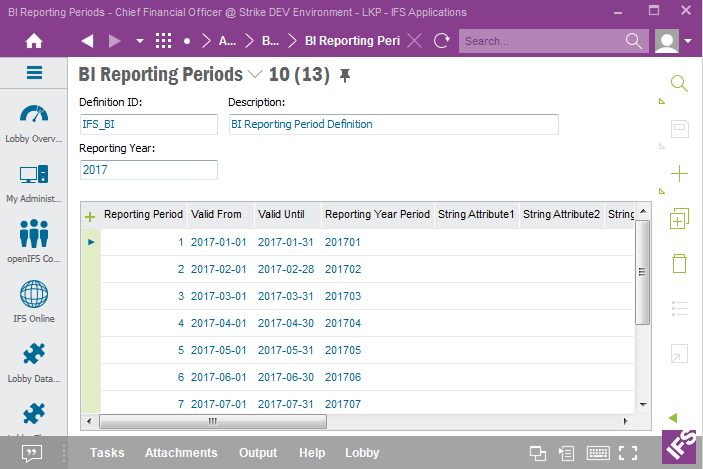Screen dimensions: 703x469
Task: Toggle full screen mode in bottom bar
Action: coord(628,453)
